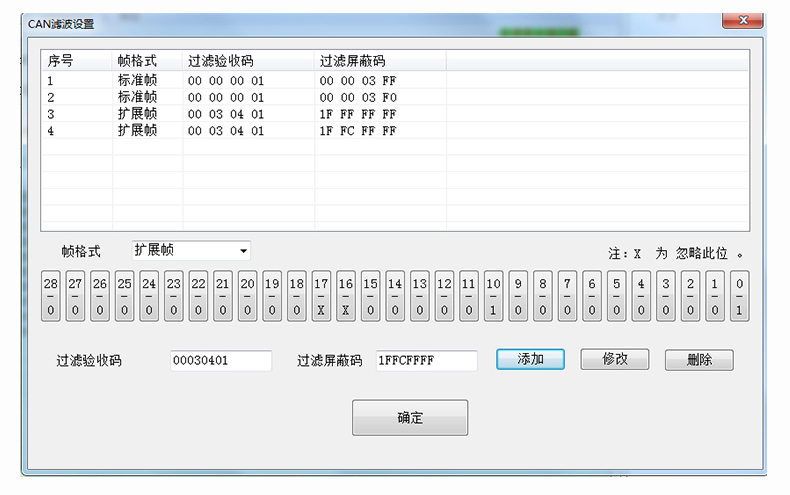Toggle filter bit 5 button
This screenshot has height=495, width=790.
coord(617,296)
